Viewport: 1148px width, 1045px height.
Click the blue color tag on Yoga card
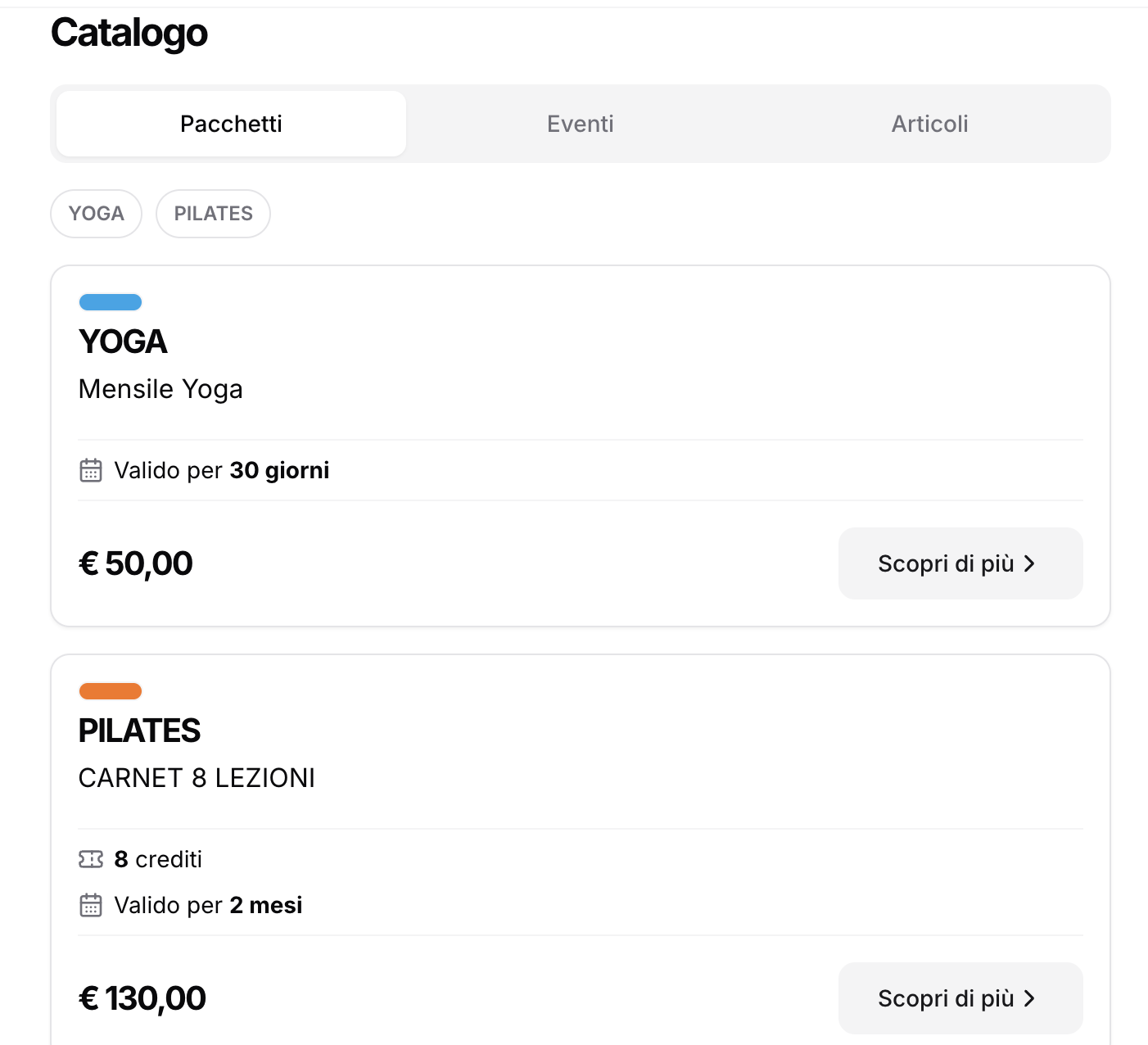click(111, 302)
